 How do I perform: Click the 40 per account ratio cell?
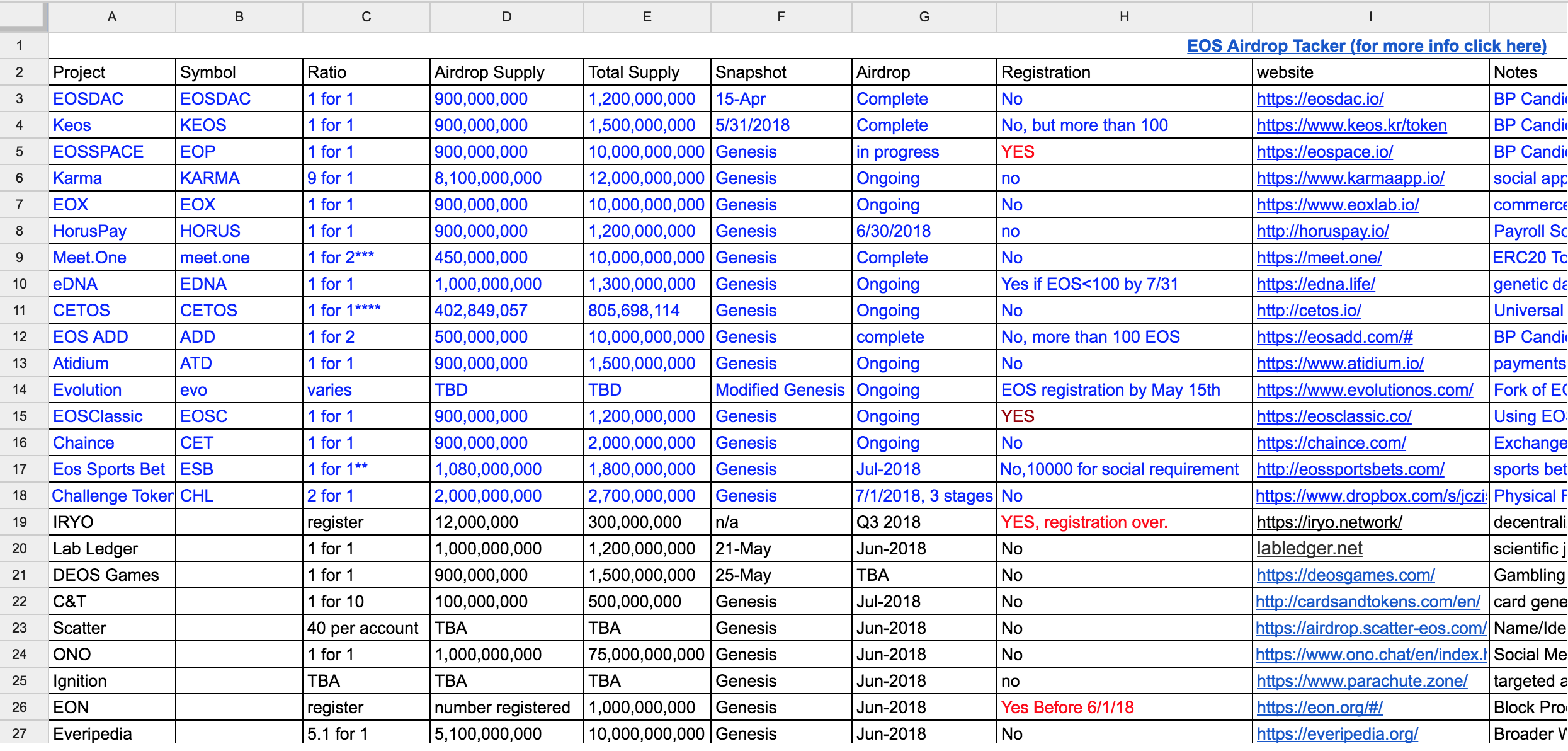366,628
